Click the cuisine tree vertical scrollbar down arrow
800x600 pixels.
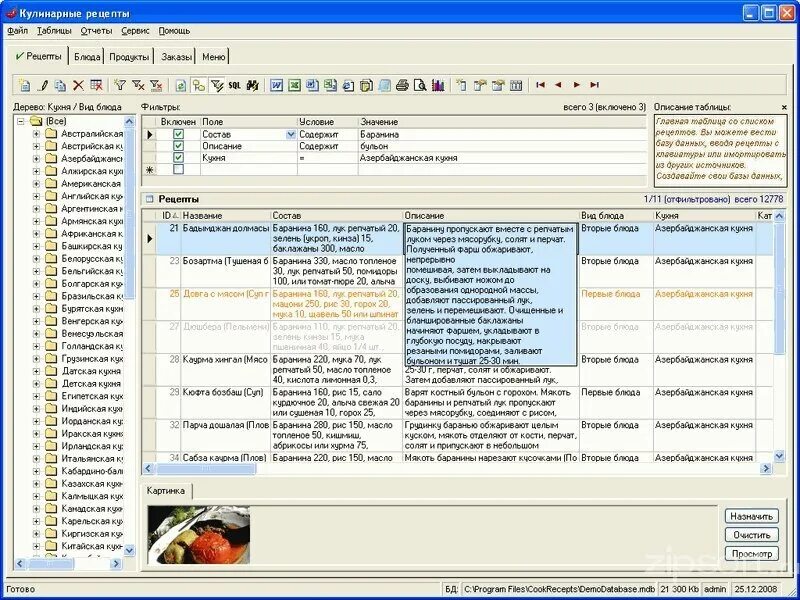[130, 551]
